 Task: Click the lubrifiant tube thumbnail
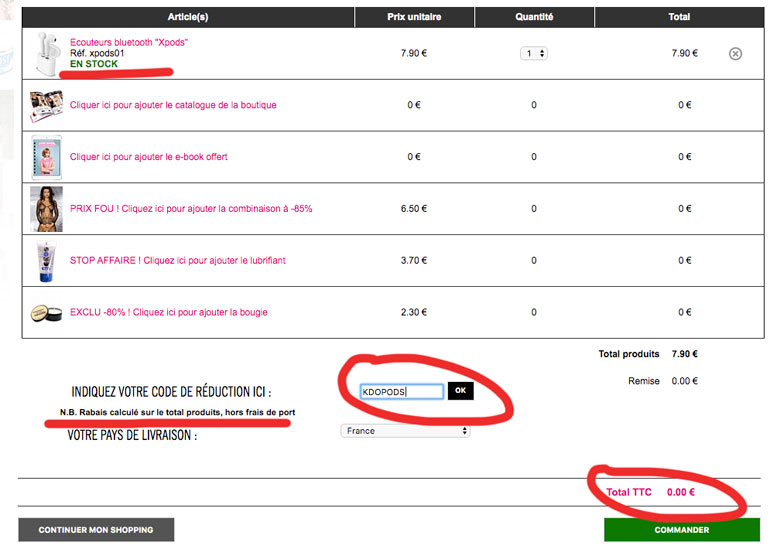[x=46, y=261]
